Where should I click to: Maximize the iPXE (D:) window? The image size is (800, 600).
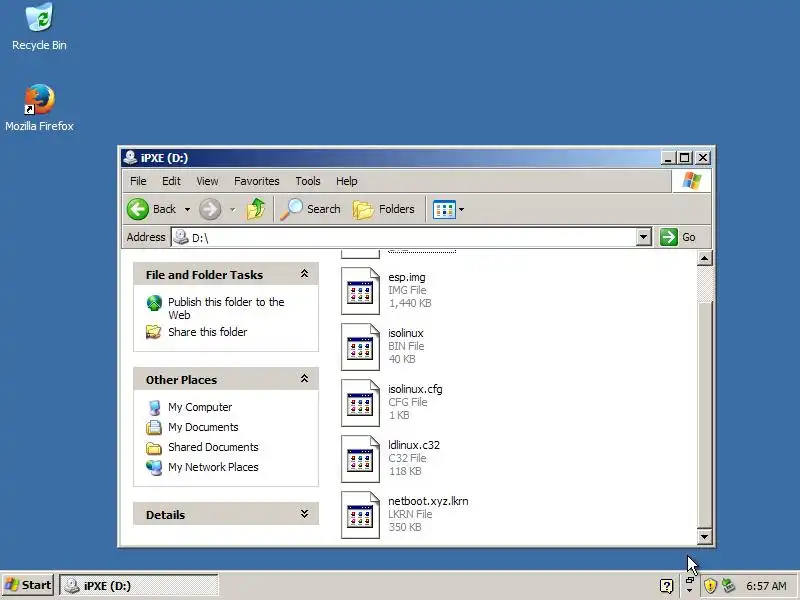pyautogui.click(x=685, y=158)
